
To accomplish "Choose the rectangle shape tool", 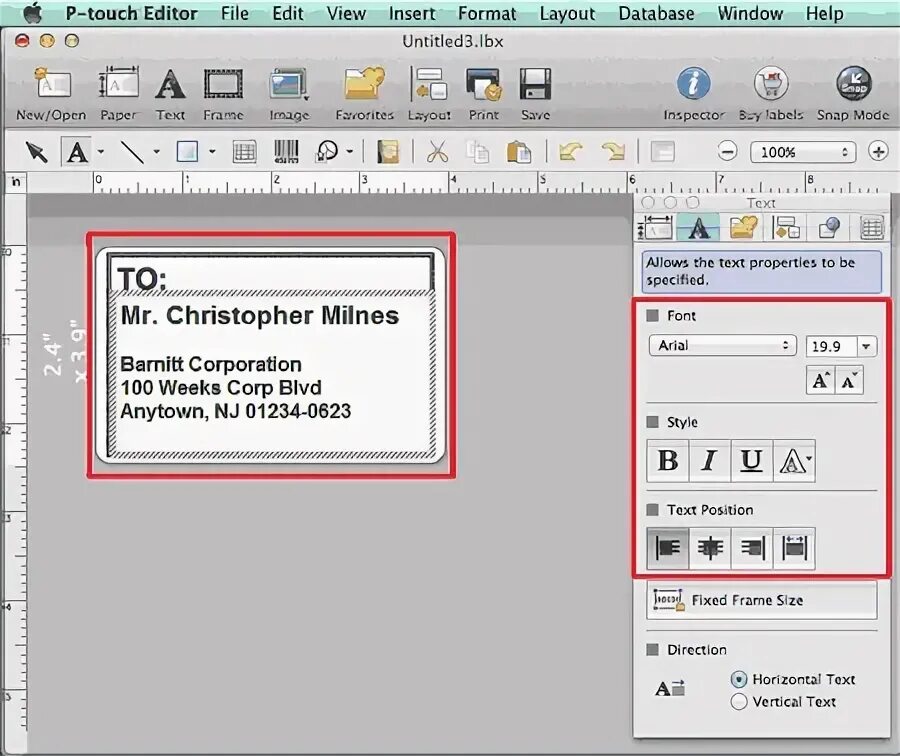I will click(x=187, y=152).
